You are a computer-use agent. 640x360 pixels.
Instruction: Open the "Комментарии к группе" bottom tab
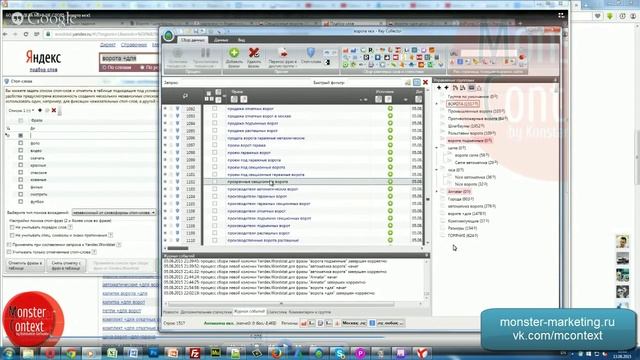pos(310,312)
